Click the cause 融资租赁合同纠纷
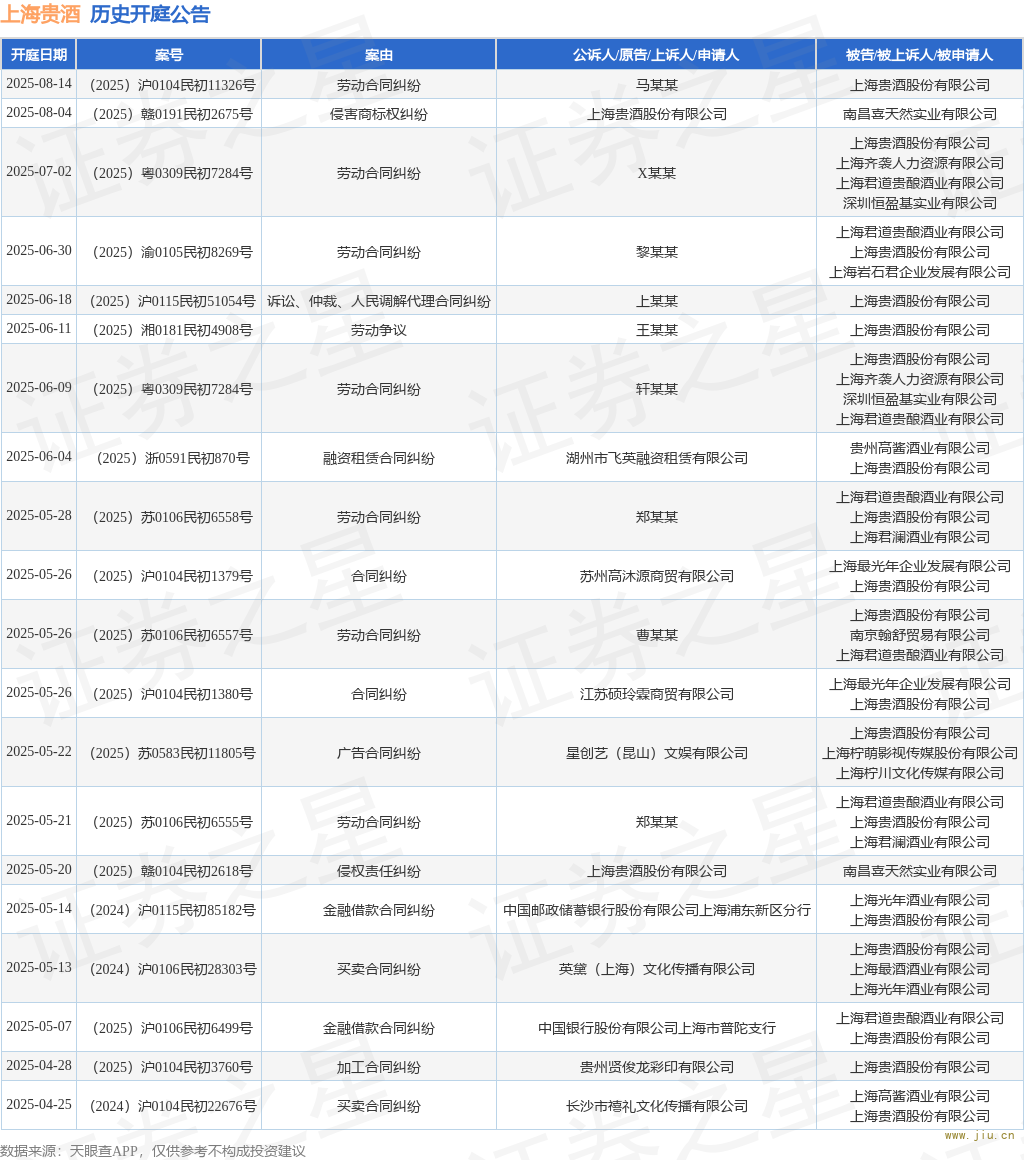This screenshot has height=1160, width=1024. (x=379, y=458)
